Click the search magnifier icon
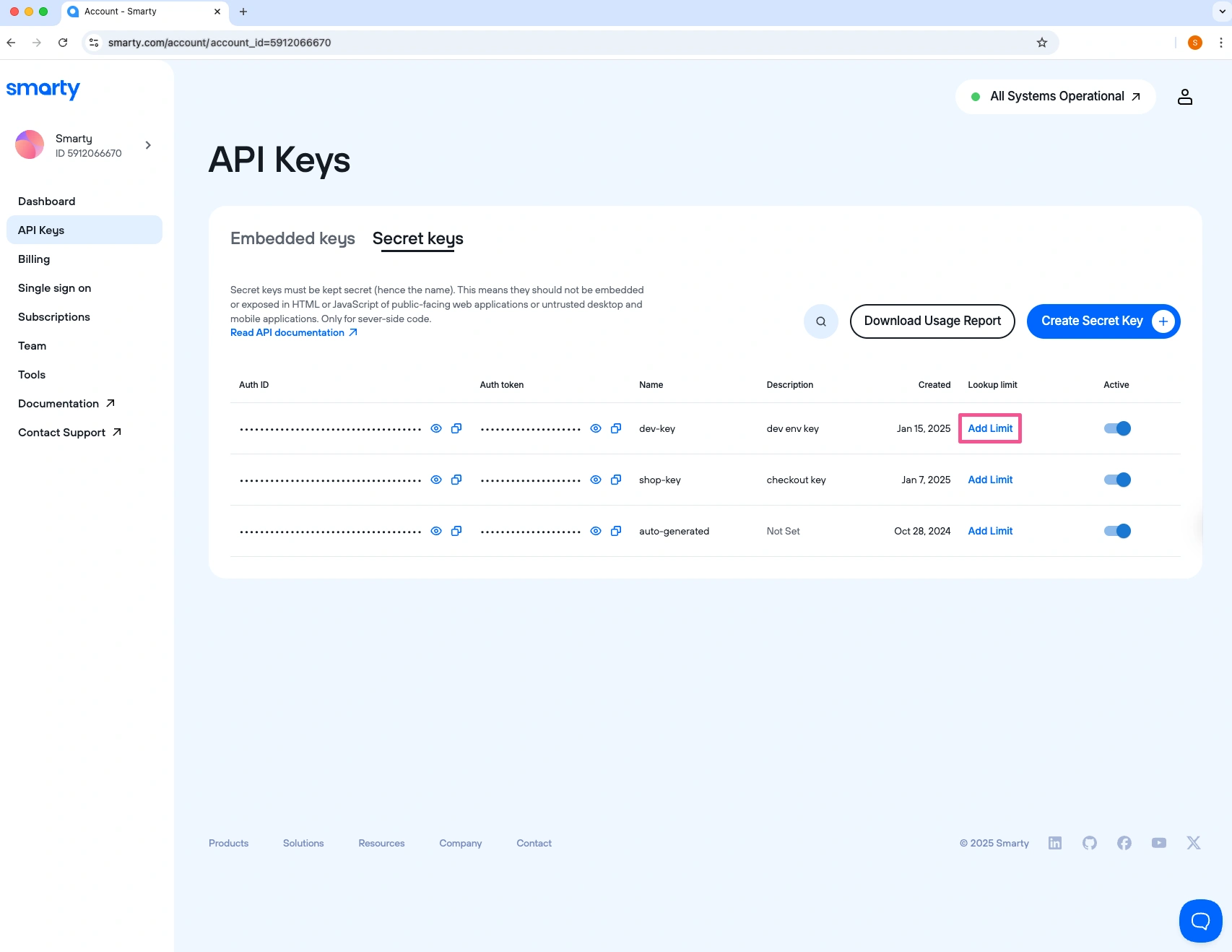 click(x=820, y=321)
